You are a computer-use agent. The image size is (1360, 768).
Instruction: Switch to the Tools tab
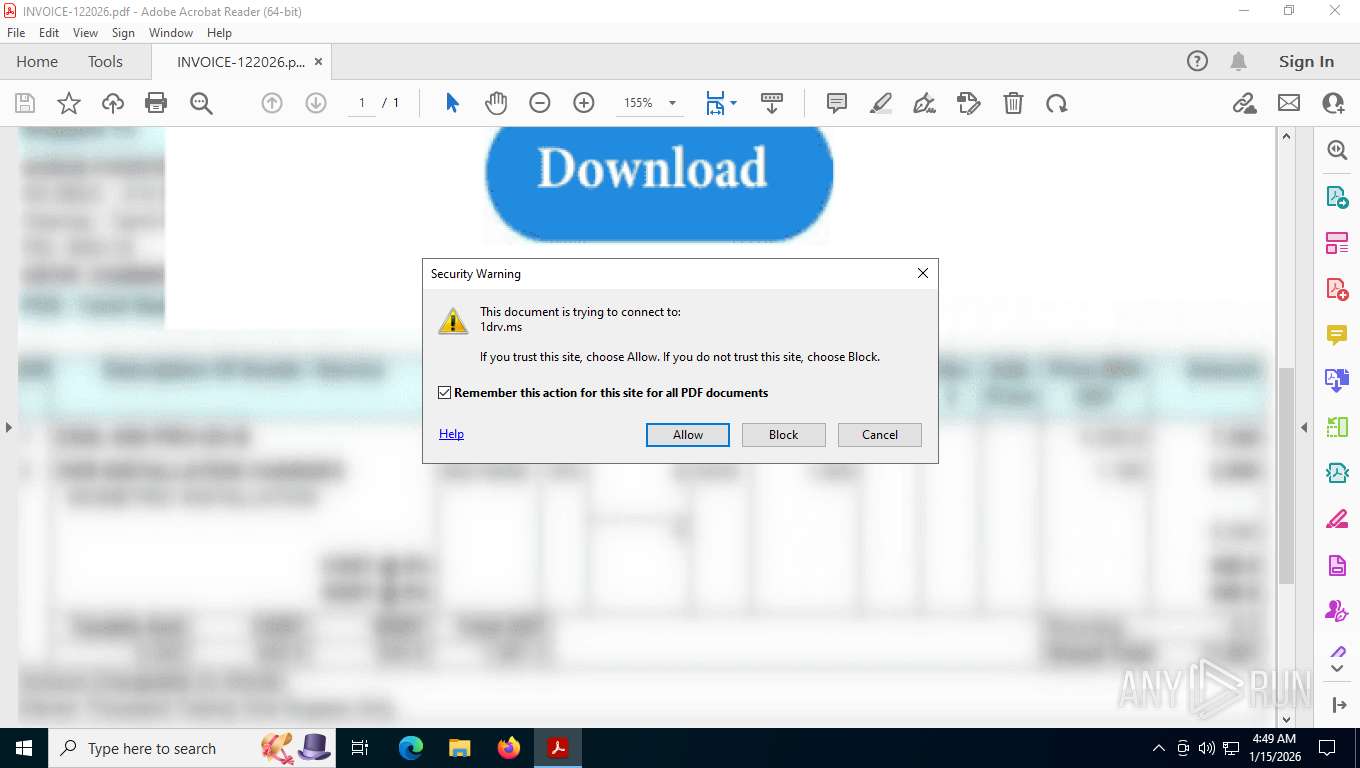coord(105,61)
